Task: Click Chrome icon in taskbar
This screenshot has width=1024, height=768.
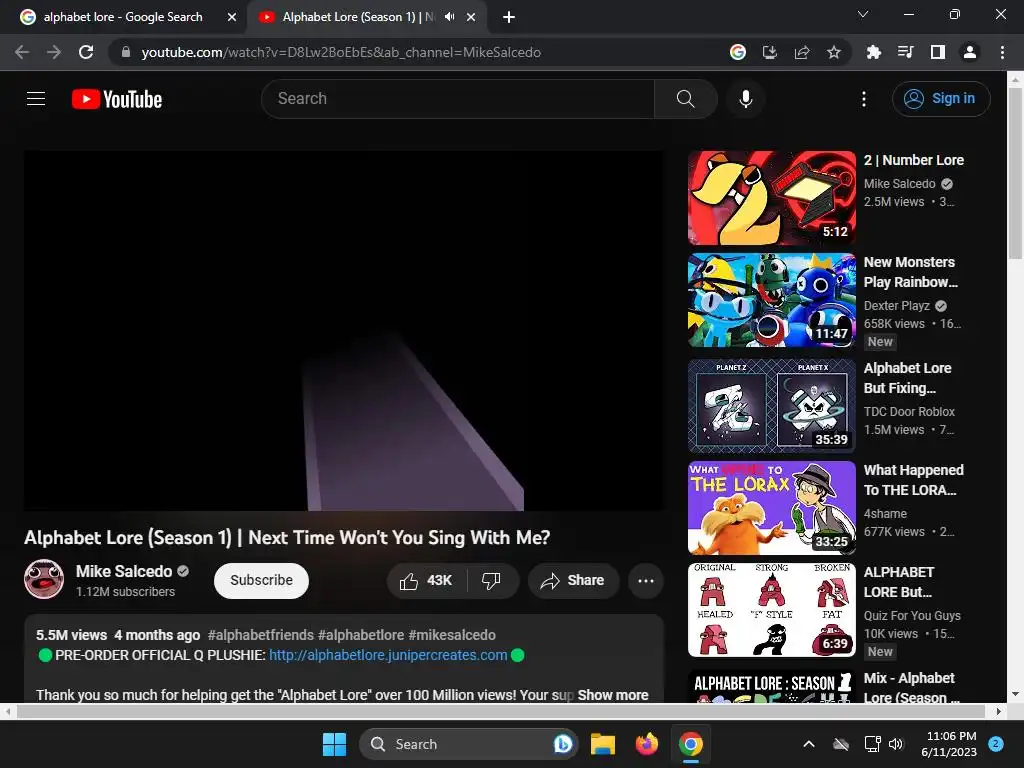Action: tap(690, 744)
